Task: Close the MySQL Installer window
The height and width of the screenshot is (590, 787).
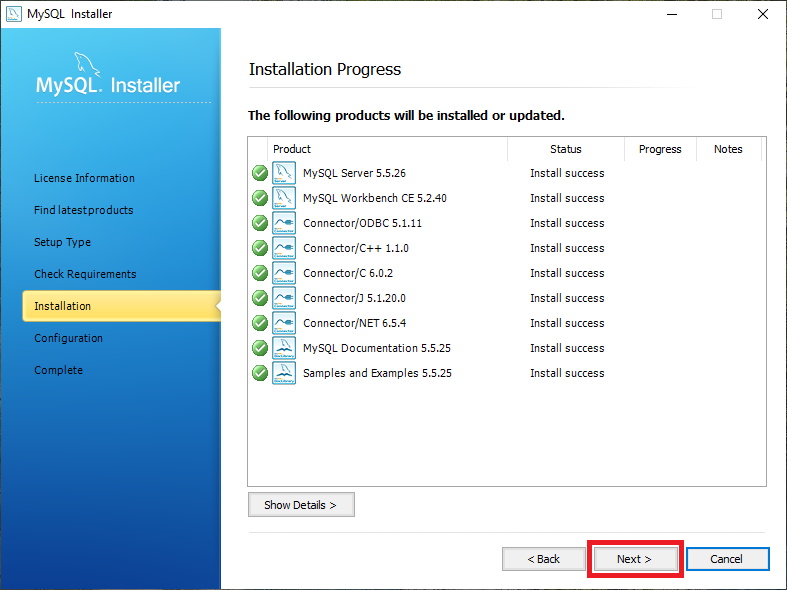Action: coord(763,14)
